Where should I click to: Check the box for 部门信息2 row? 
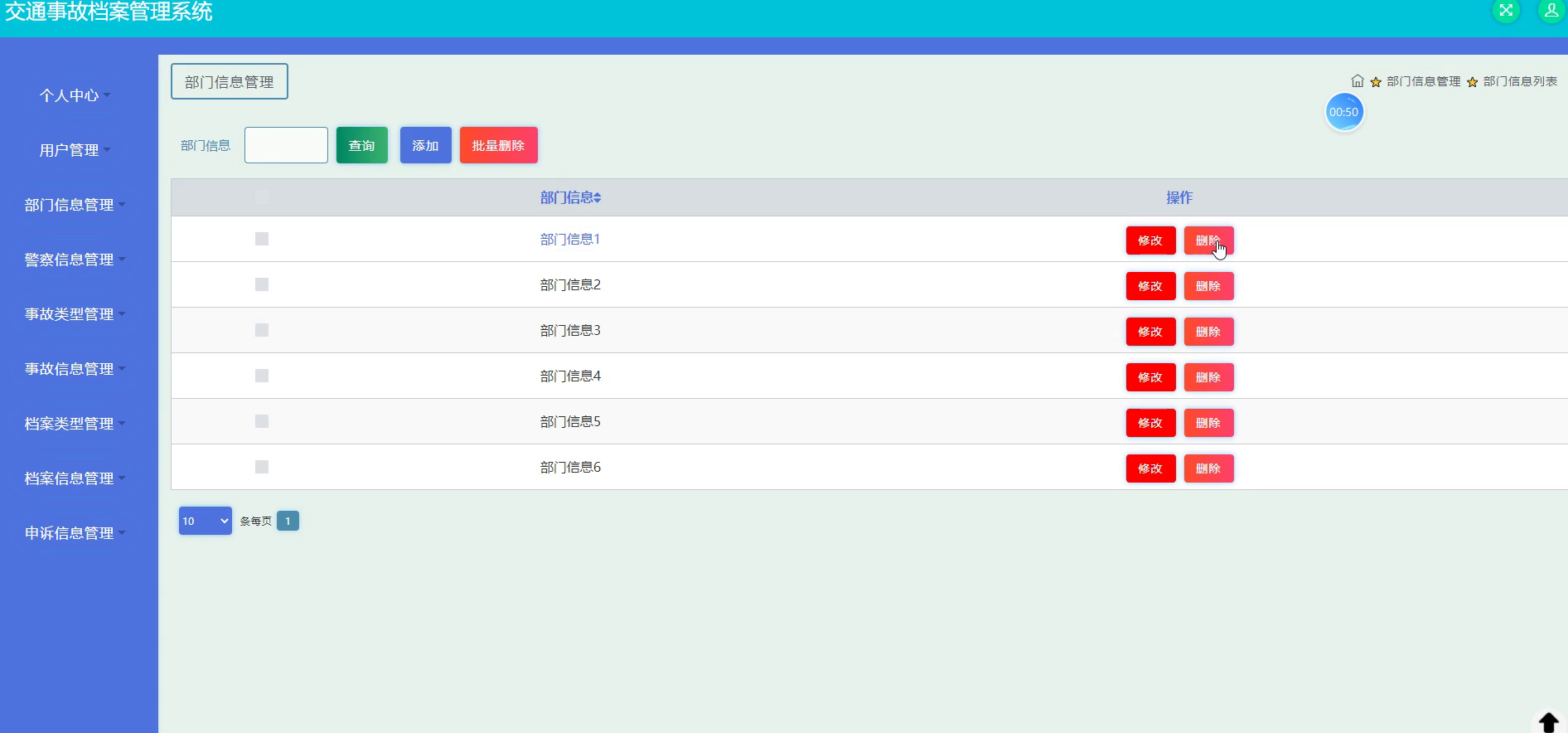[262, 284]
